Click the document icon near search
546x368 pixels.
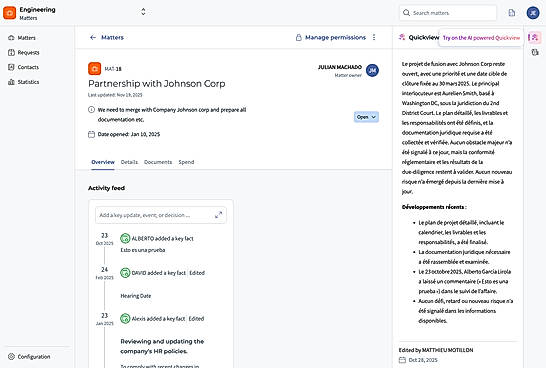pos(512,13)
